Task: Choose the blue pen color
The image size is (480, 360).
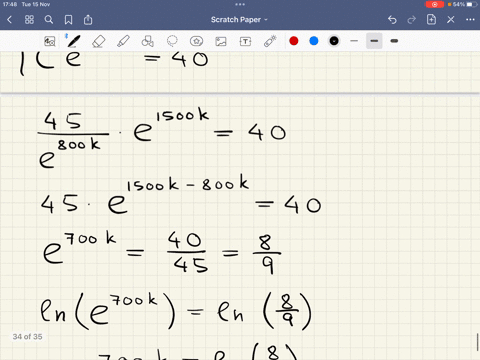Action: point(314,41)
